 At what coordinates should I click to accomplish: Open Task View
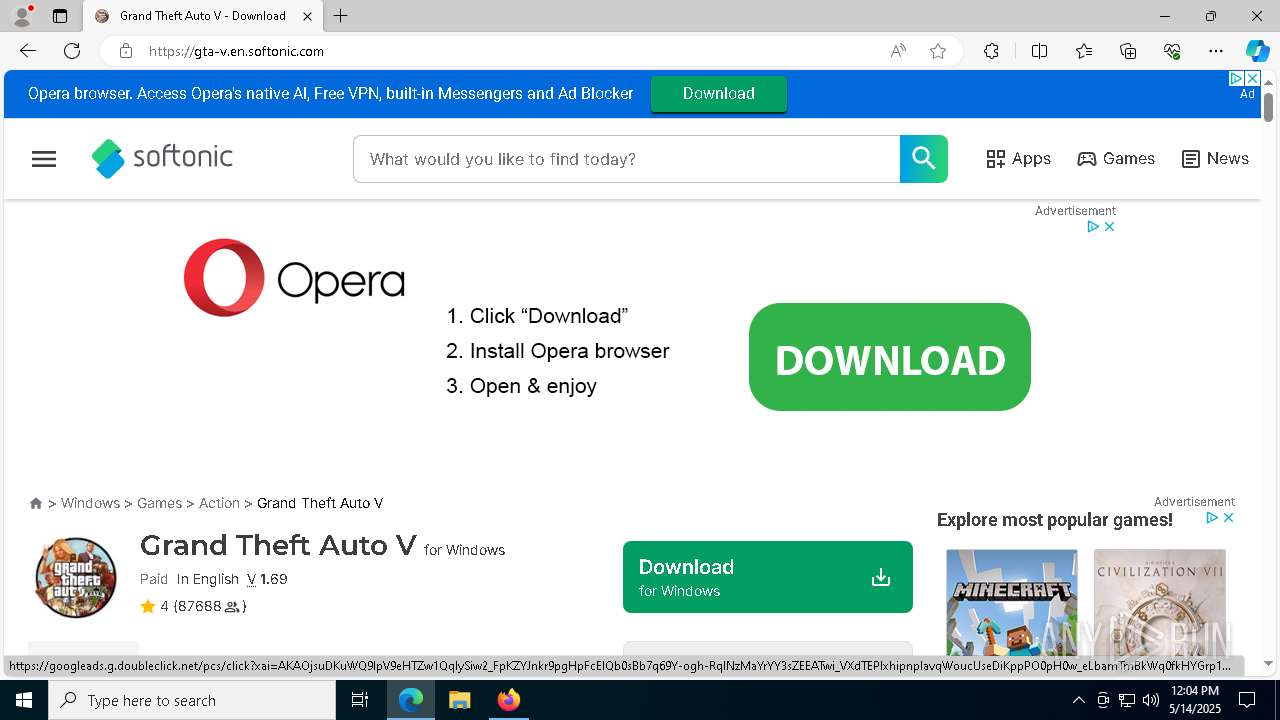tap(360, 700)
